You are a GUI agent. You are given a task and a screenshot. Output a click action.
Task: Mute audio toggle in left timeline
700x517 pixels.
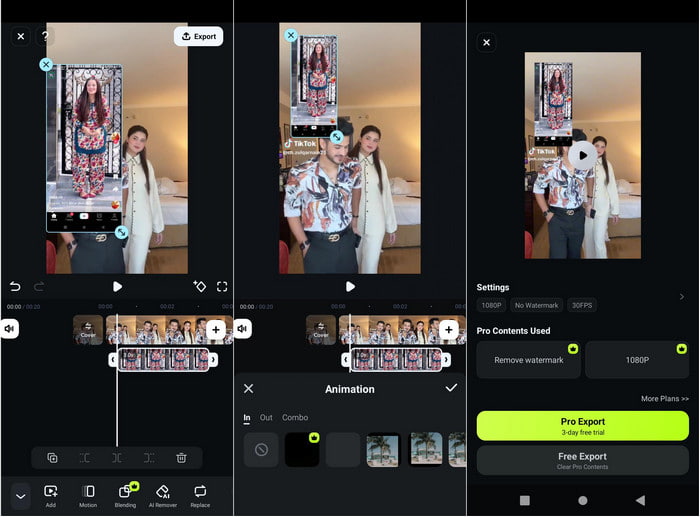(9, 329)
